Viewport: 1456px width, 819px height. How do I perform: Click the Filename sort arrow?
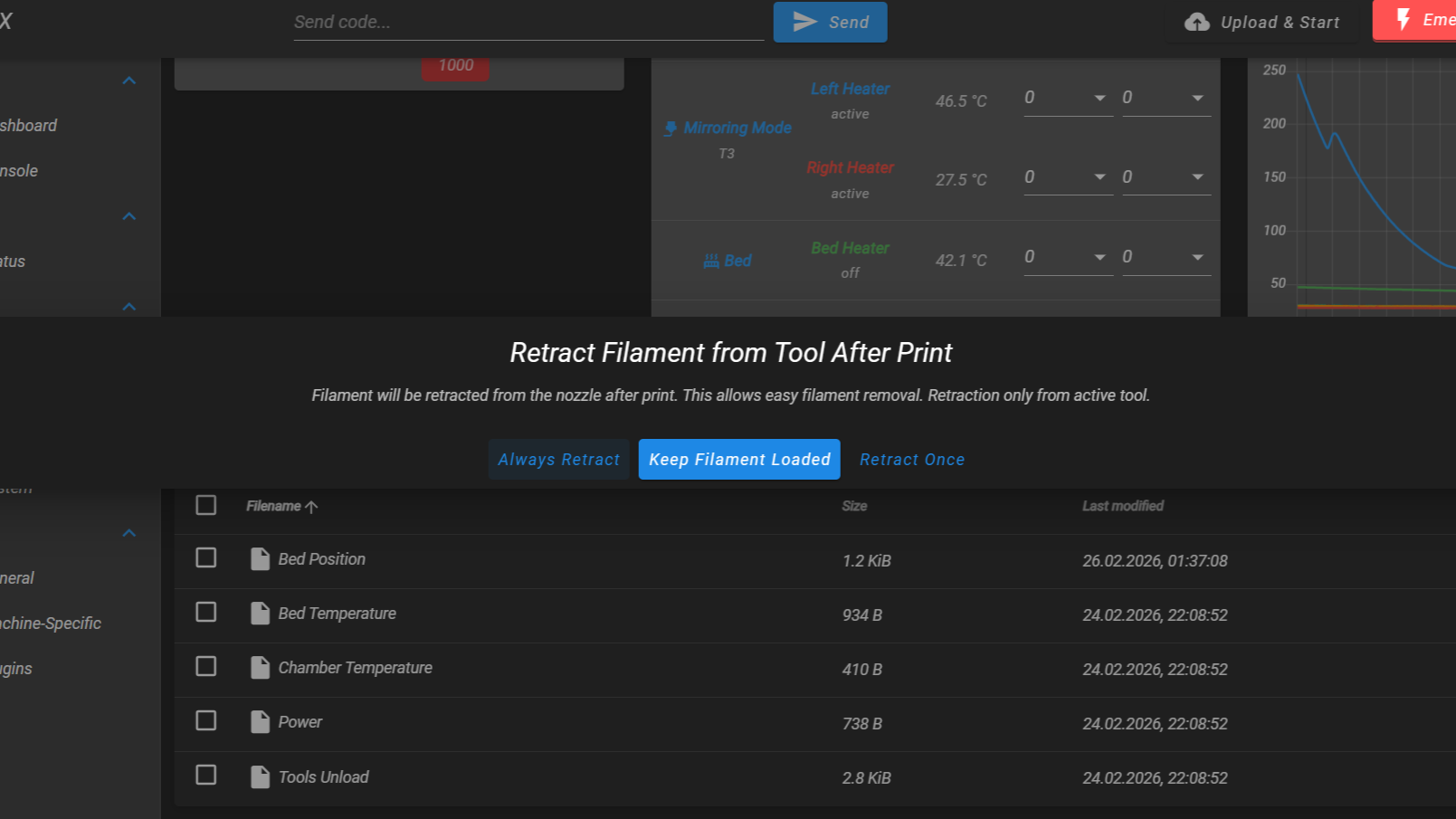(311, 507)
